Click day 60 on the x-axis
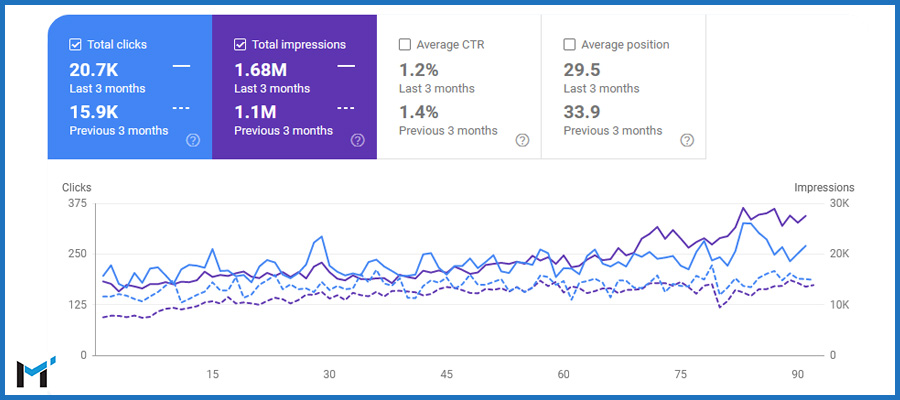This screenshot has width=900, height=400. point(564,375)
